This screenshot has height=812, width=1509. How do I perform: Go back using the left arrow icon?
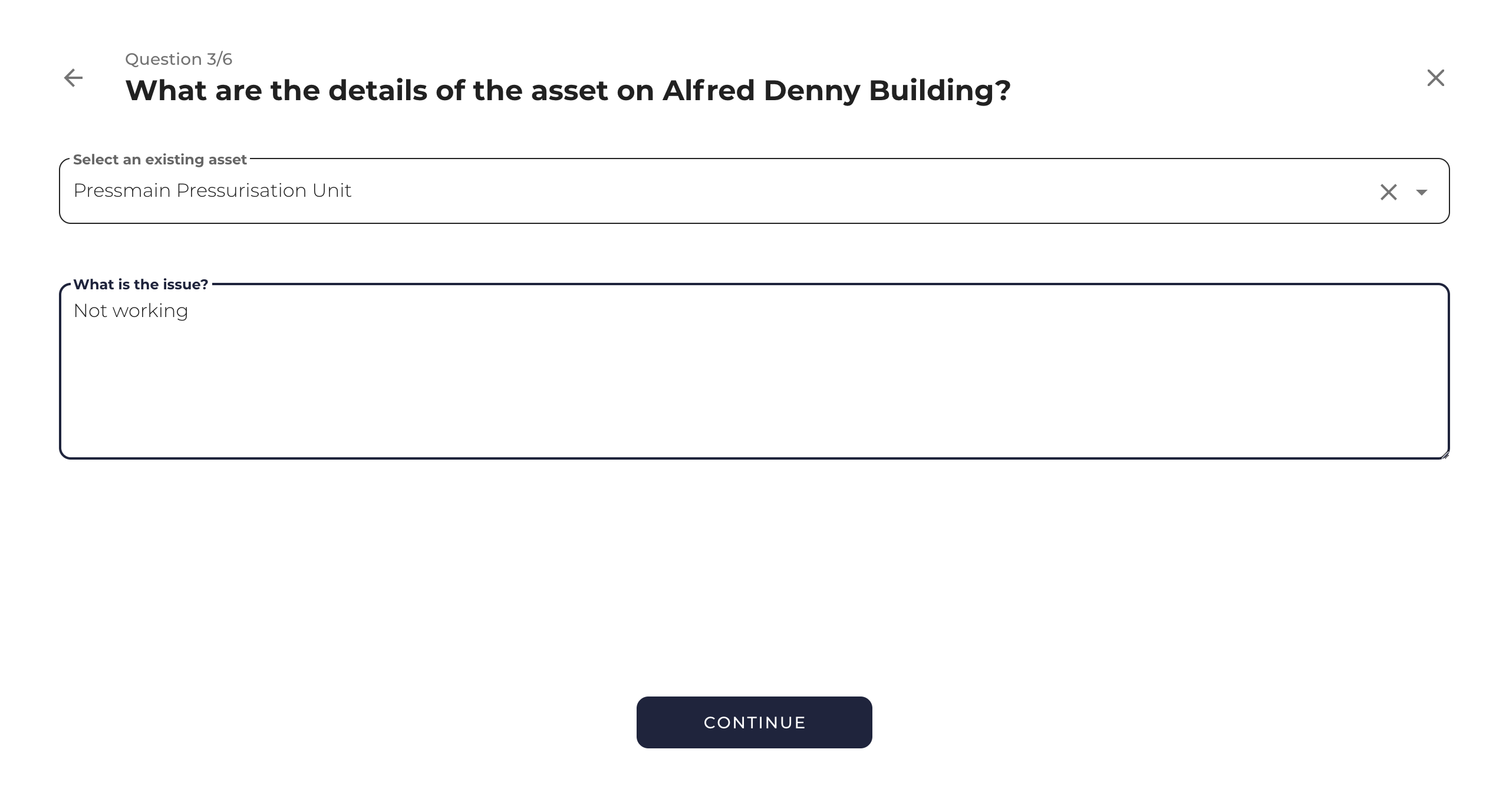pos(73,78)
